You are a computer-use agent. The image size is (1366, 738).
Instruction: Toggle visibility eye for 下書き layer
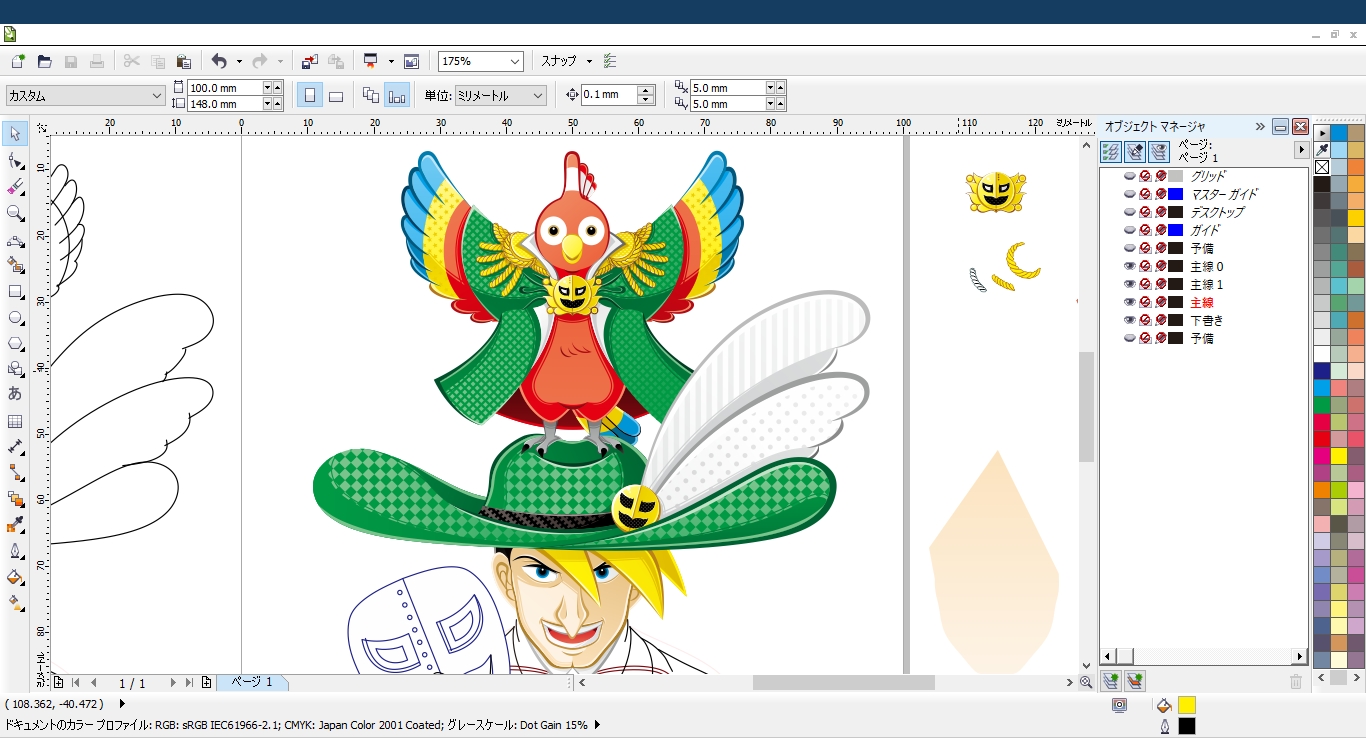(1130, 321)
